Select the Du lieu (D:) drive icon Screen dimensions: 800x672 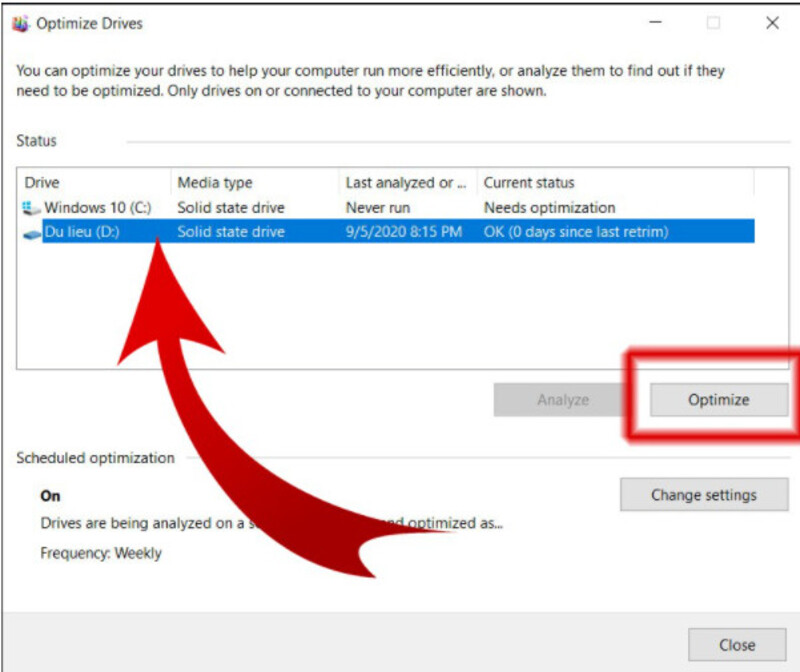tap(32, 234)
